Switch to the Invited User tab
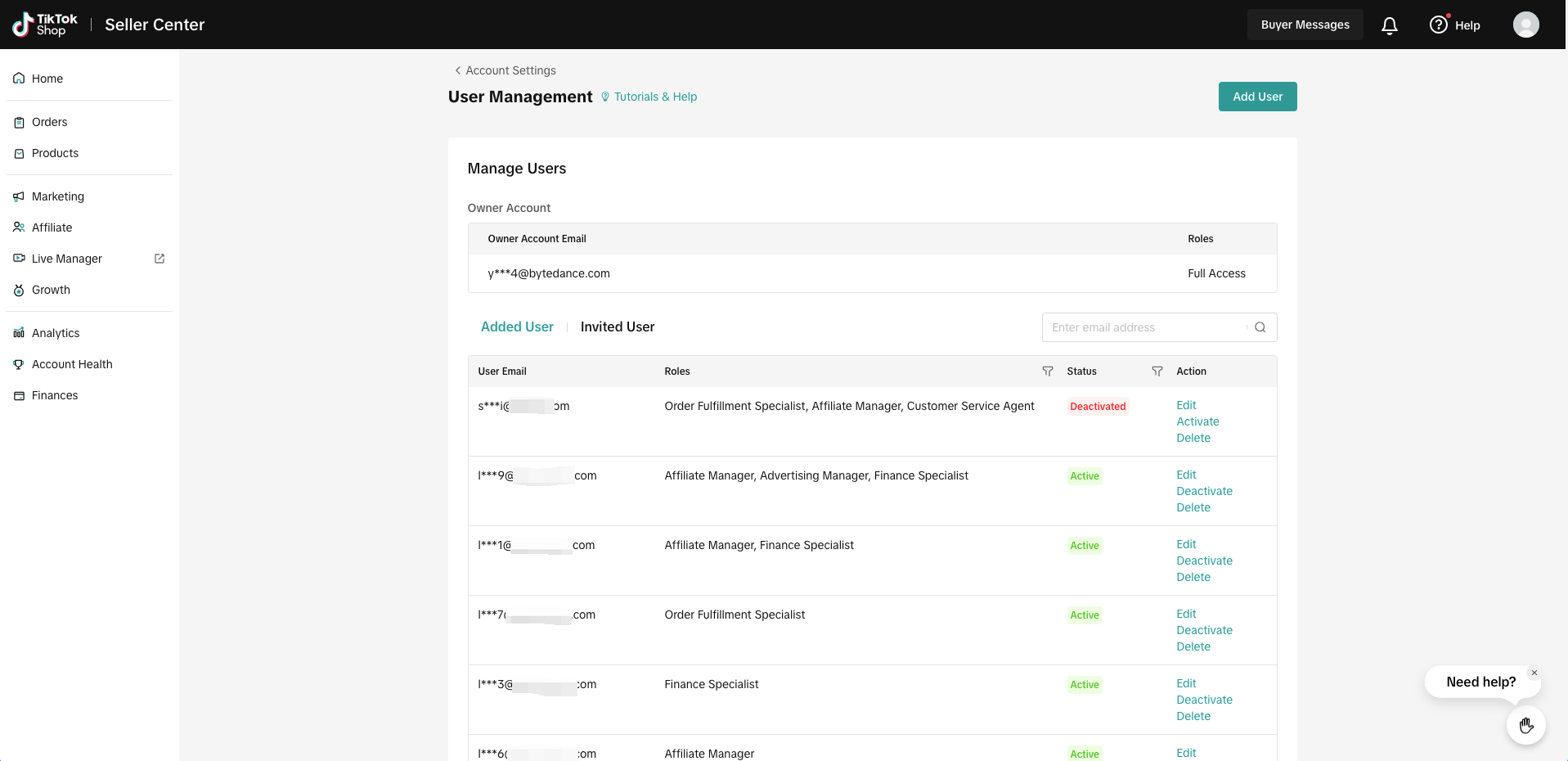 point(618,326)
